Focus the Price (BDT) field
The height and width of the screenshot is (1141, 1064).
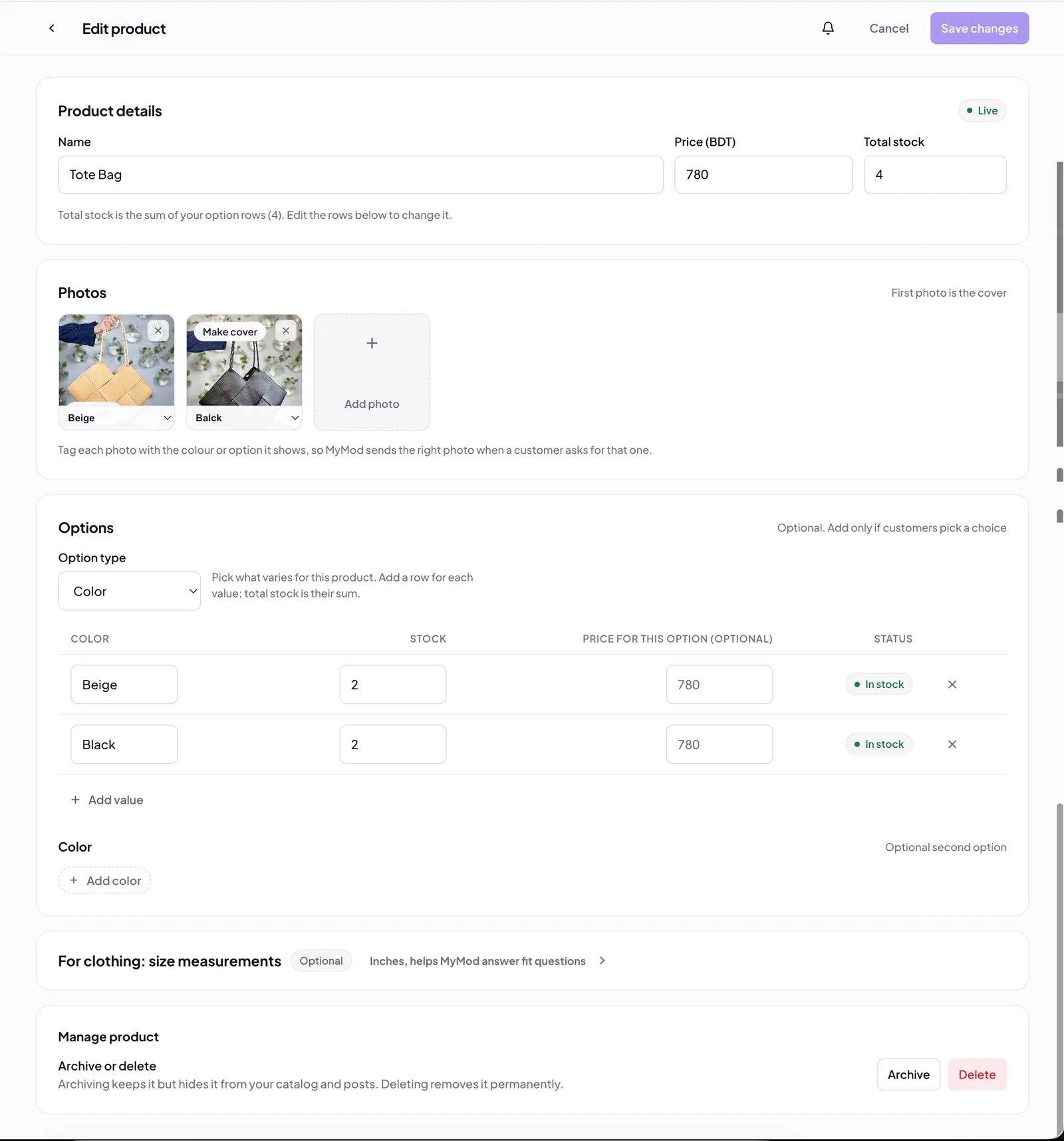pyautogui.click(x=763, y=175)
